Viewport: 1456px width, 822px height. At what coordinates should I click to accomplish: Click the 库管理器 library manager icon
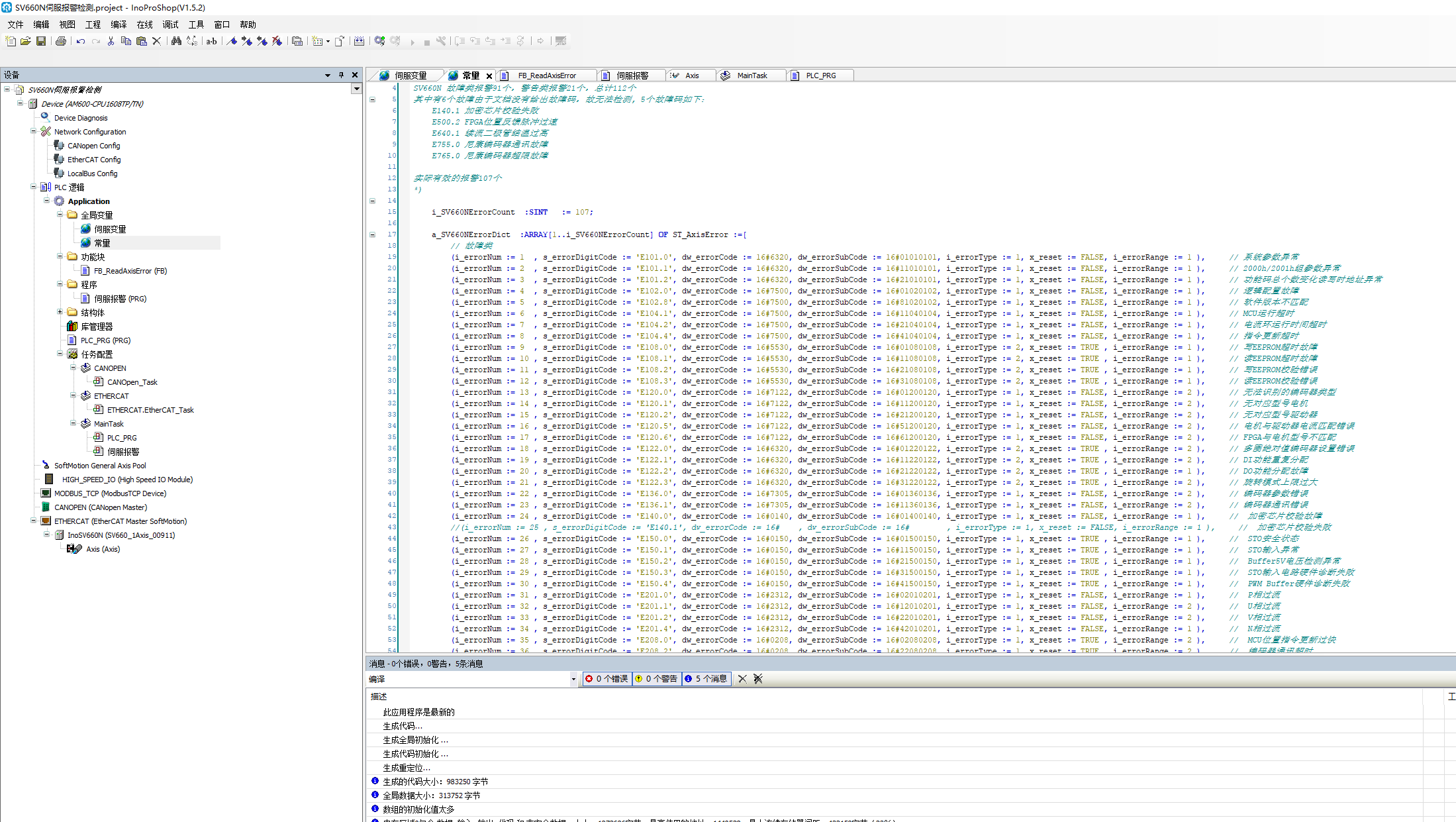point(72,326)
